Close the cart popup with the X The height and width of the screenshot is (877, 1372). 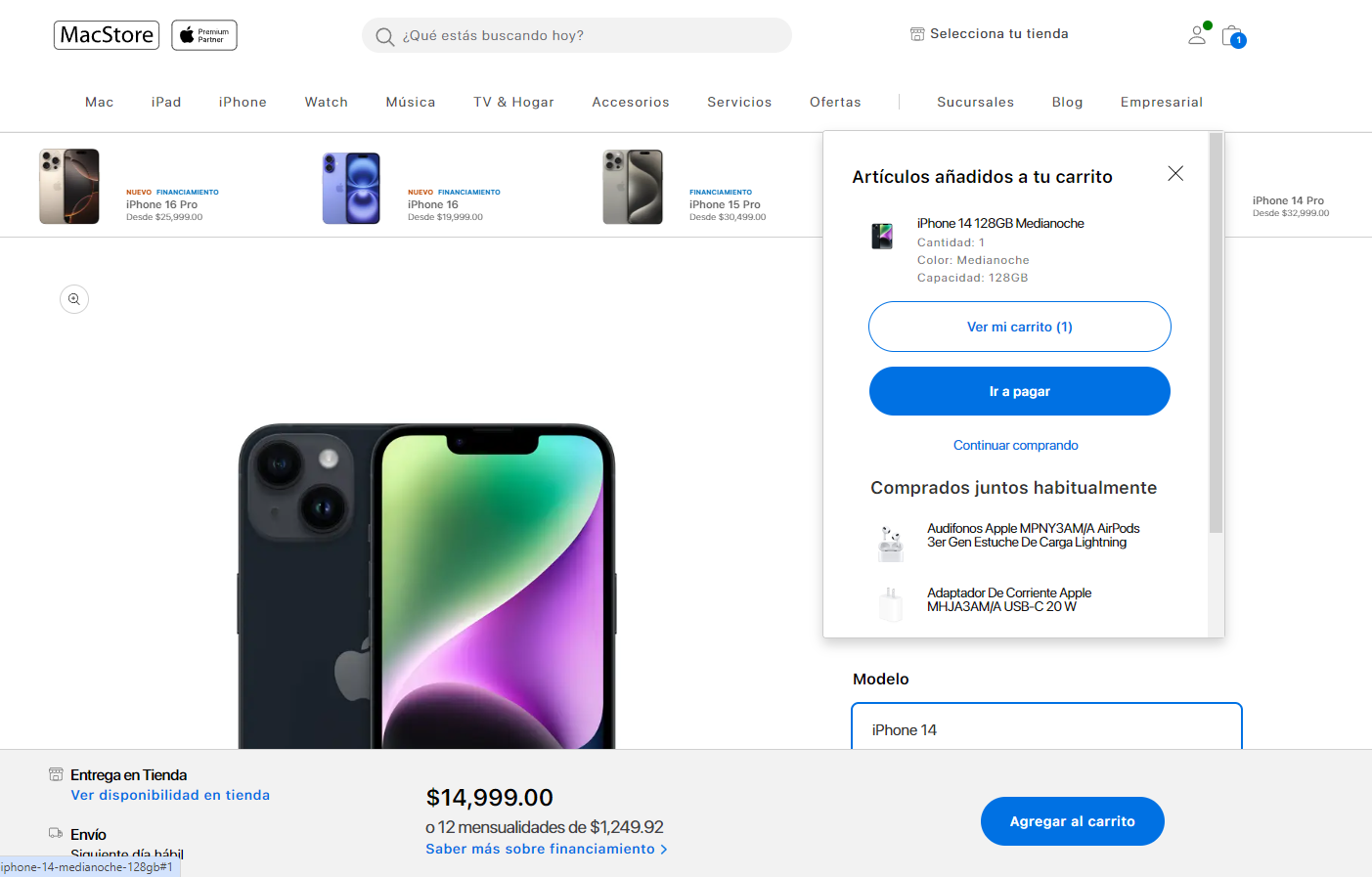tap(1175, 173)
